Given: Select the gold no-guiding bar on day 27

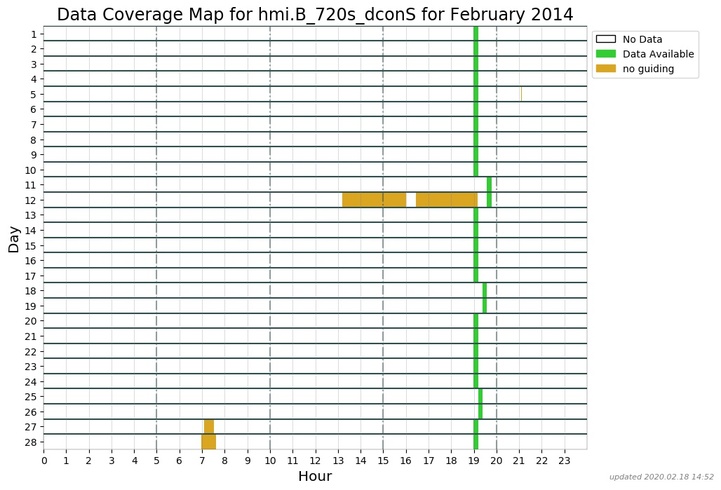Looking at the screenshot, I should 209,427.
